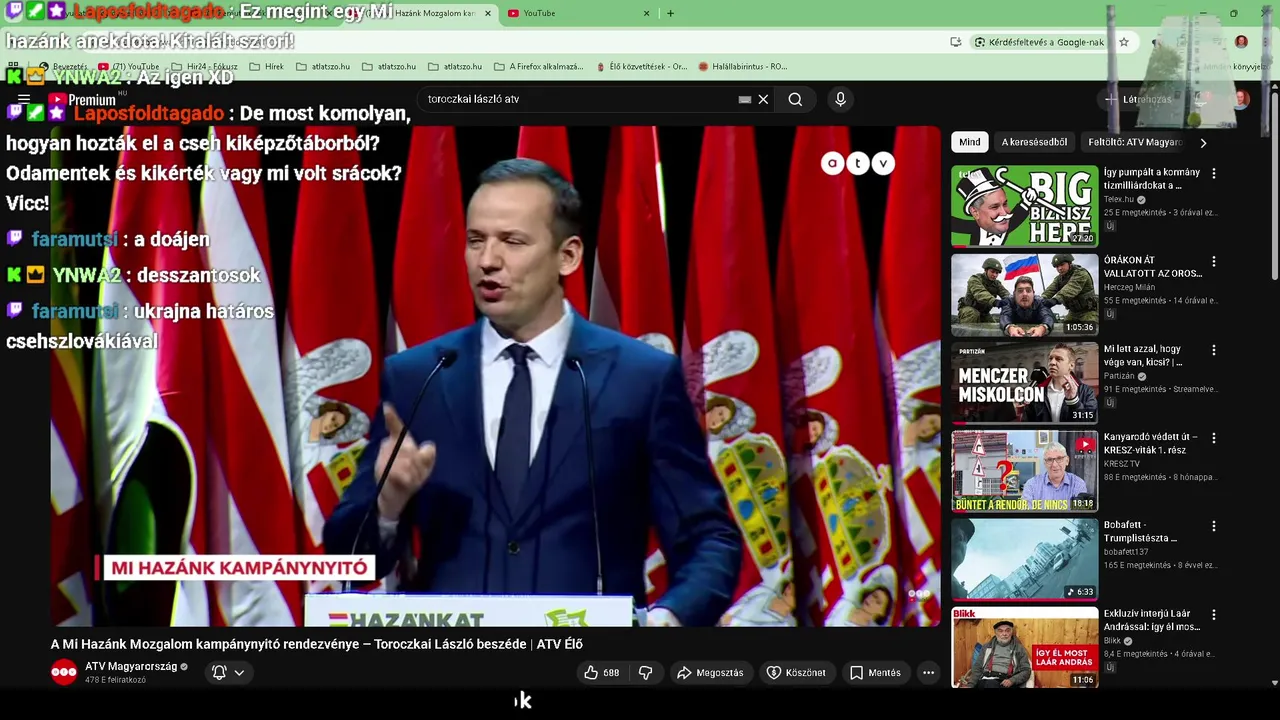Open a new browser tab with plus
The width and height of the screenshot is (1280, 720).
(x=670, y=13)
